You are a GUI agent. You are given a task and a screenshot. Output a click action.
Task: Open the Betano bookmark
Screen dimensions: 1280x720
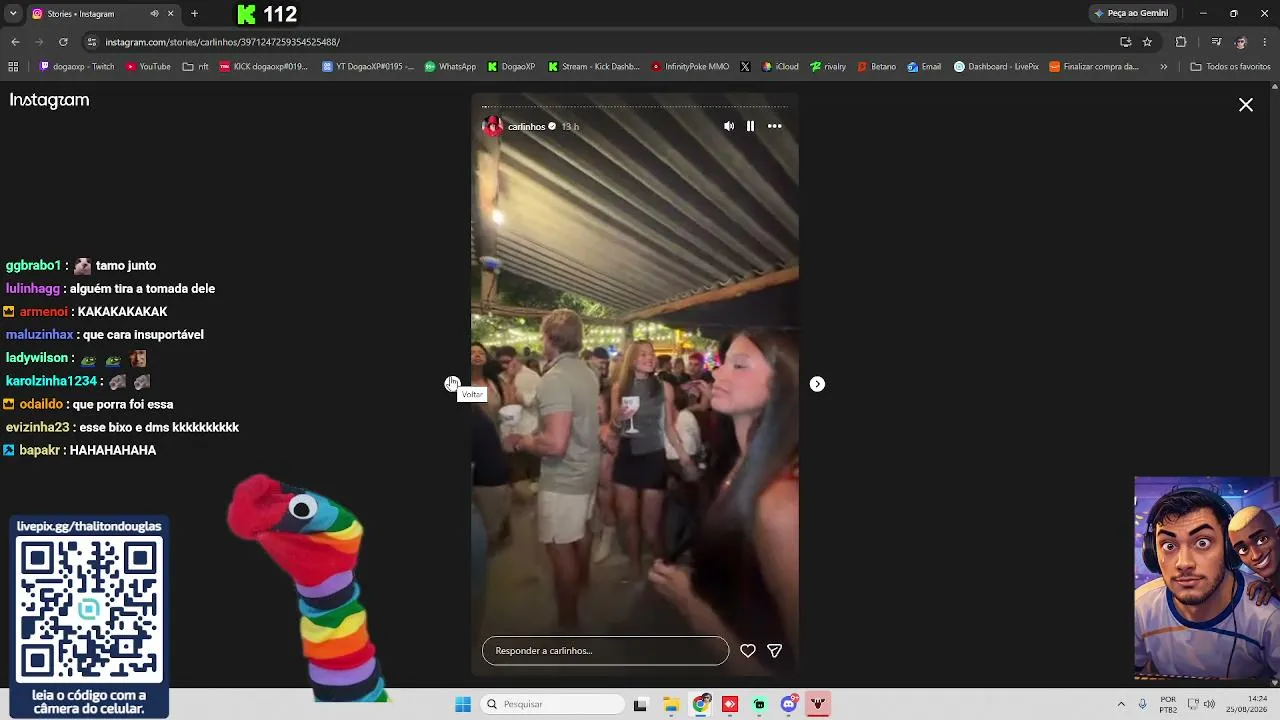click(876, 67)
